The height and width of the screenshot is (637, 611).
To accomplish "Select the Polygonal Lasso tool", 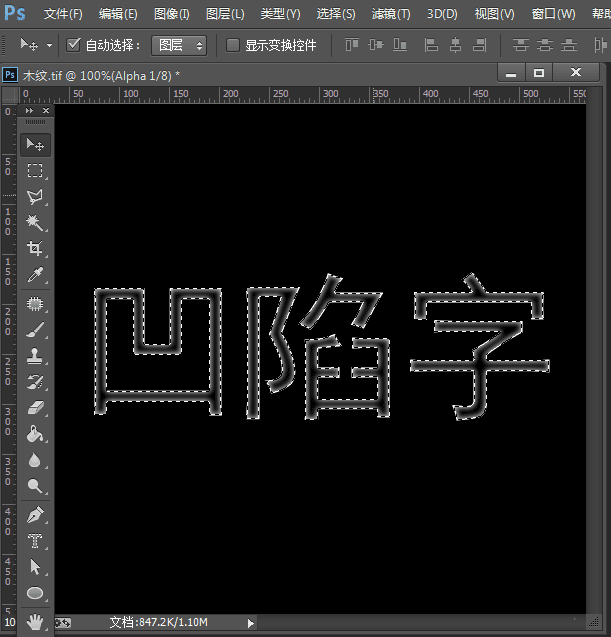I will pos(35,197).
